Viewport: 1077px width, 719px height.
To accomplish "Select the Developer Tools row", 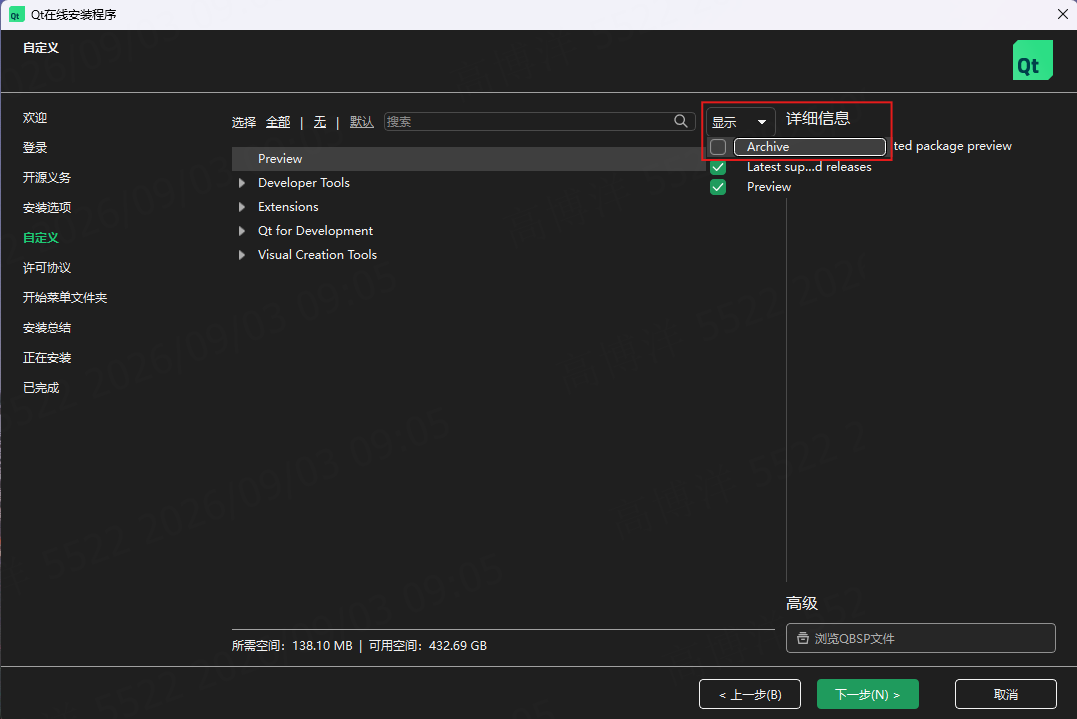I will (x=468, y=183).
